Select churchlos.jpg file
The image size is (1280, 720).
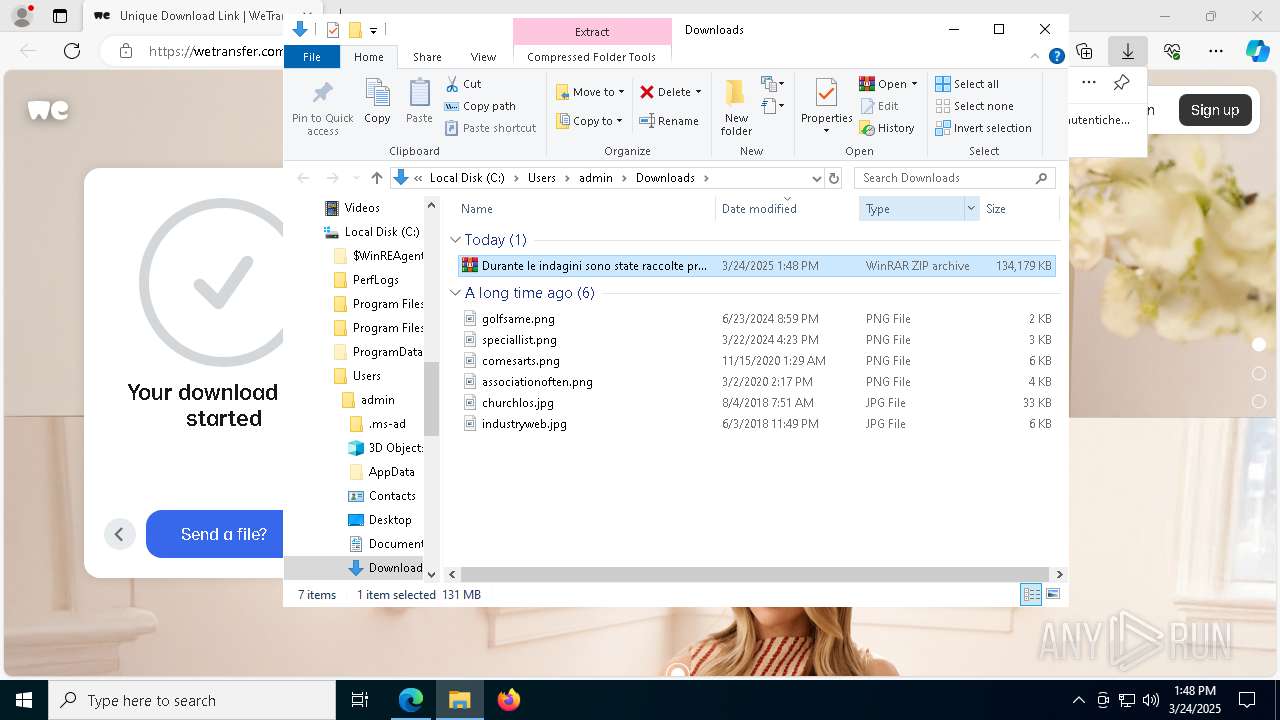[x=517, y=403]
